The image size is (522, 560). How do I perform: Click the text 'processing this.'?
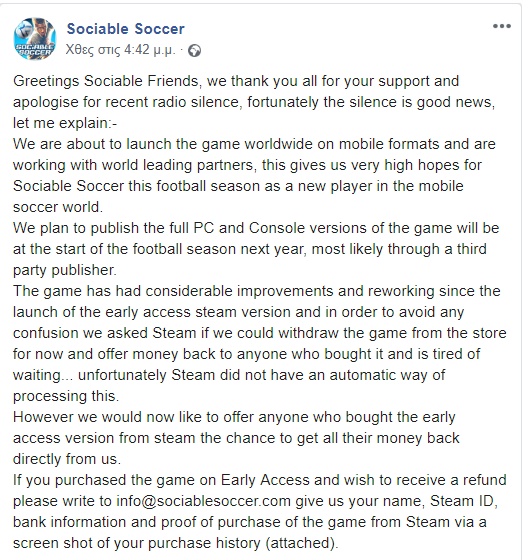pos(66,396)
